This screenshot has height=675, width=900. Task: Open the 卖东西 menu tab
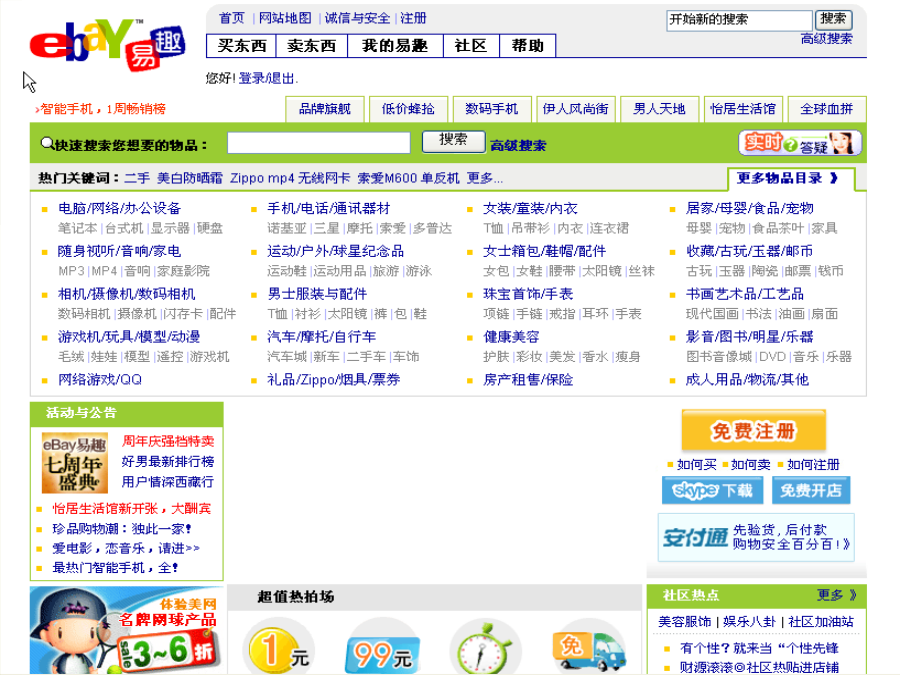(312, 46)
